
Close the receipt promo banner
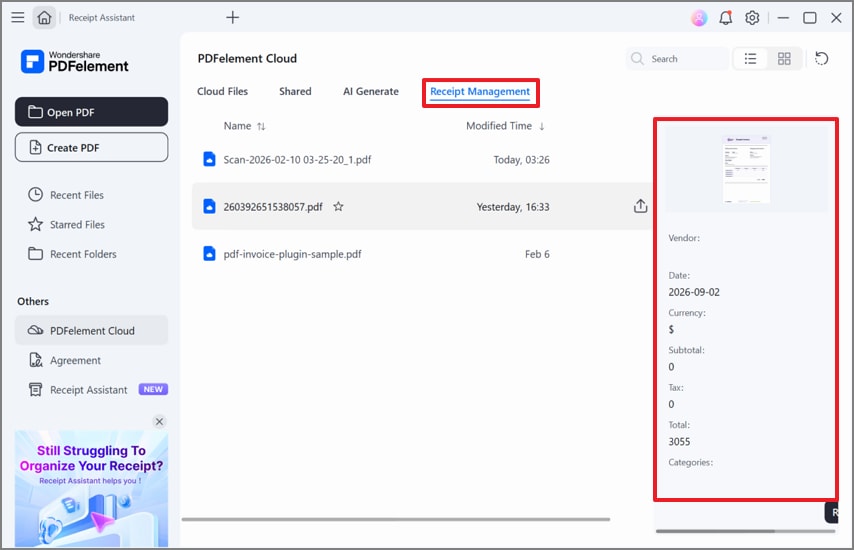(159, 421)
